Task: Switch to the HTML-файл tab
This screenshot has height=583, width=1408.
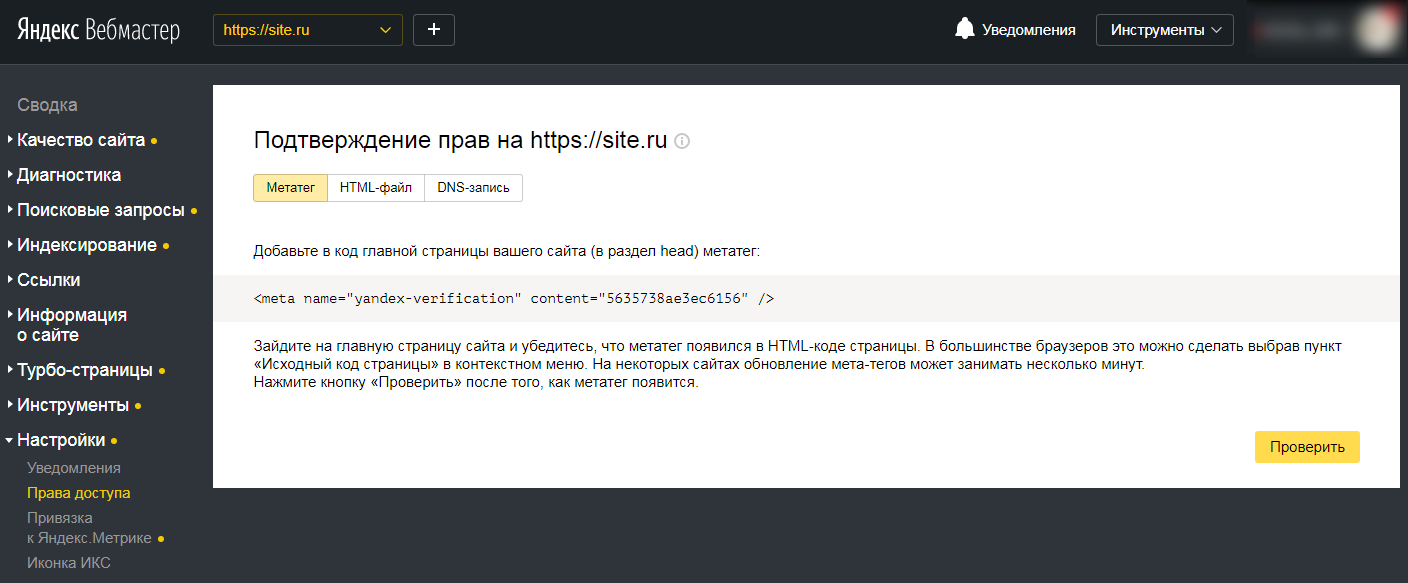Action: (376, 188)
